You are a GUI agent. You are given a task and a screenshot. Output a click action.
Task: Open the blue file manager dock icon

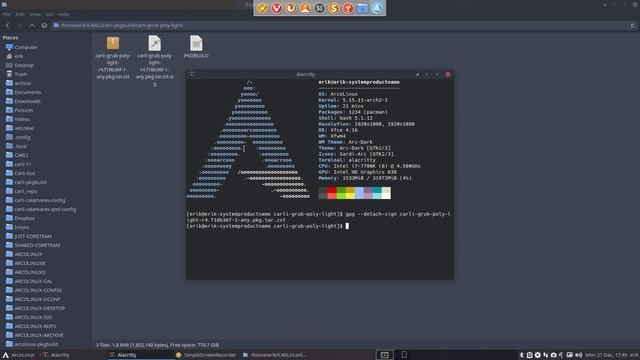(362, 8)
